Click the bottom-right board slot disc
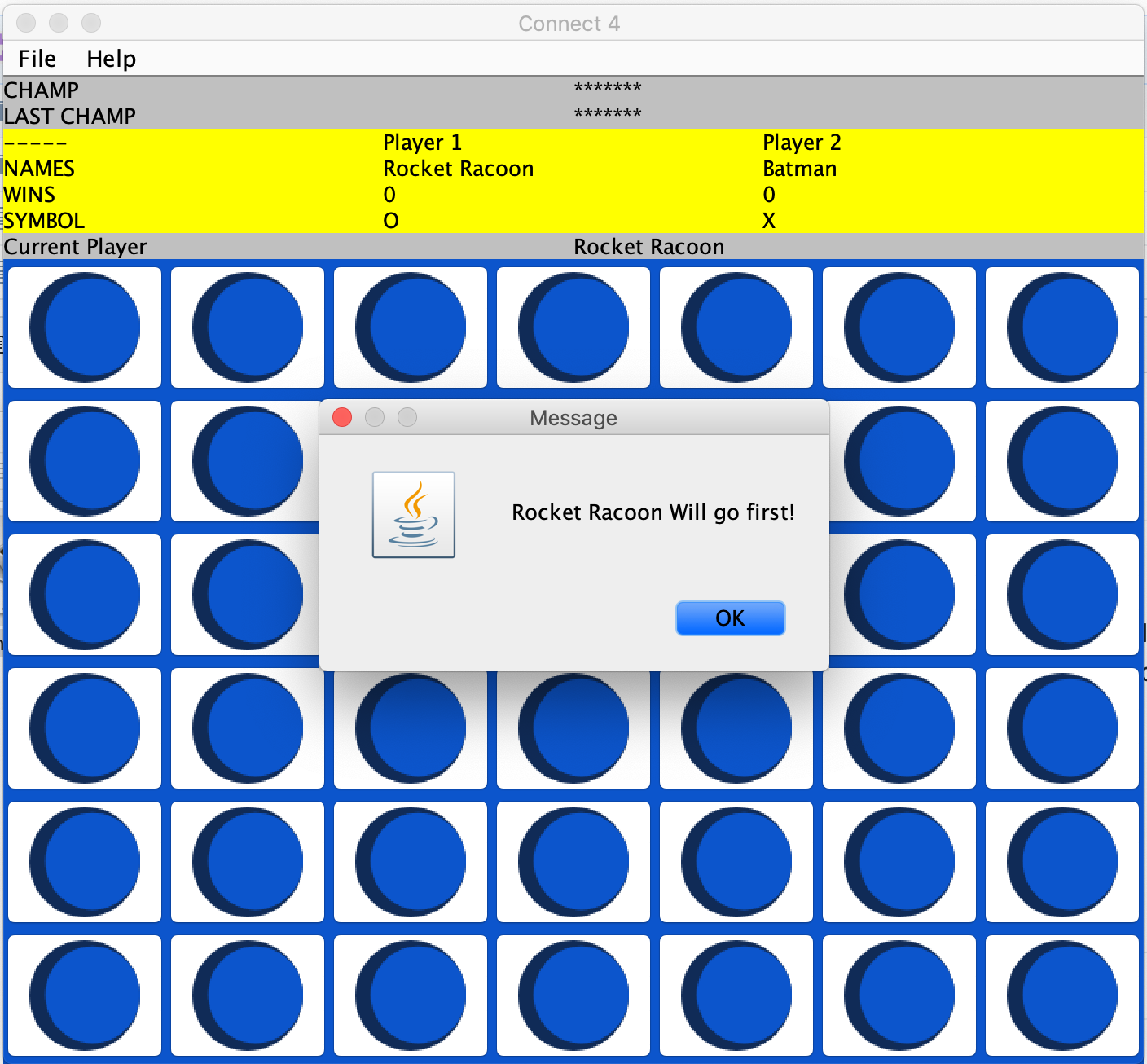The height and width of the screenshot is (1064, 1147). [1062, 995]
